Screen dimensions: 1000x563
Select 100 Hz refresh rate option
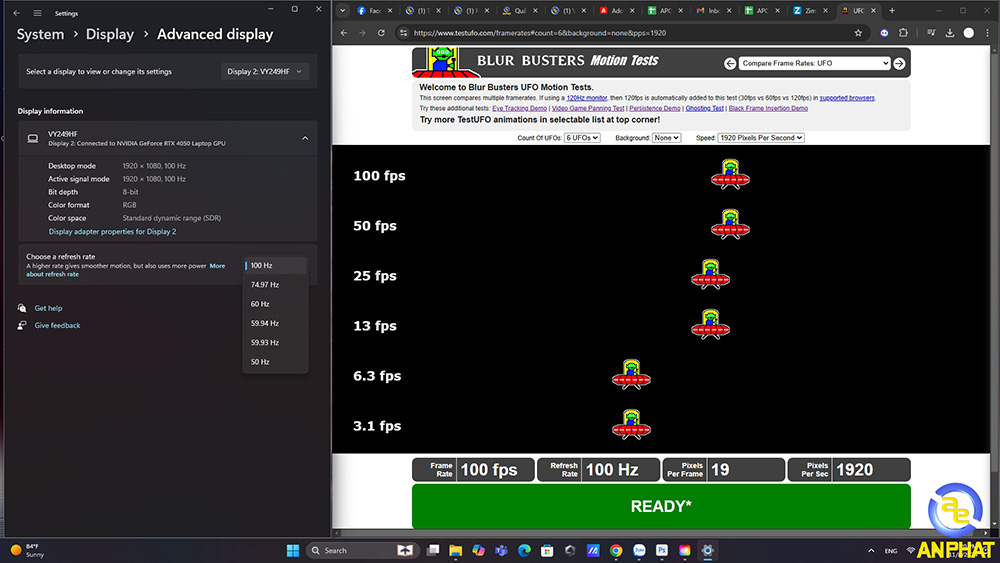pyautogui.click(x=276, y=265)
